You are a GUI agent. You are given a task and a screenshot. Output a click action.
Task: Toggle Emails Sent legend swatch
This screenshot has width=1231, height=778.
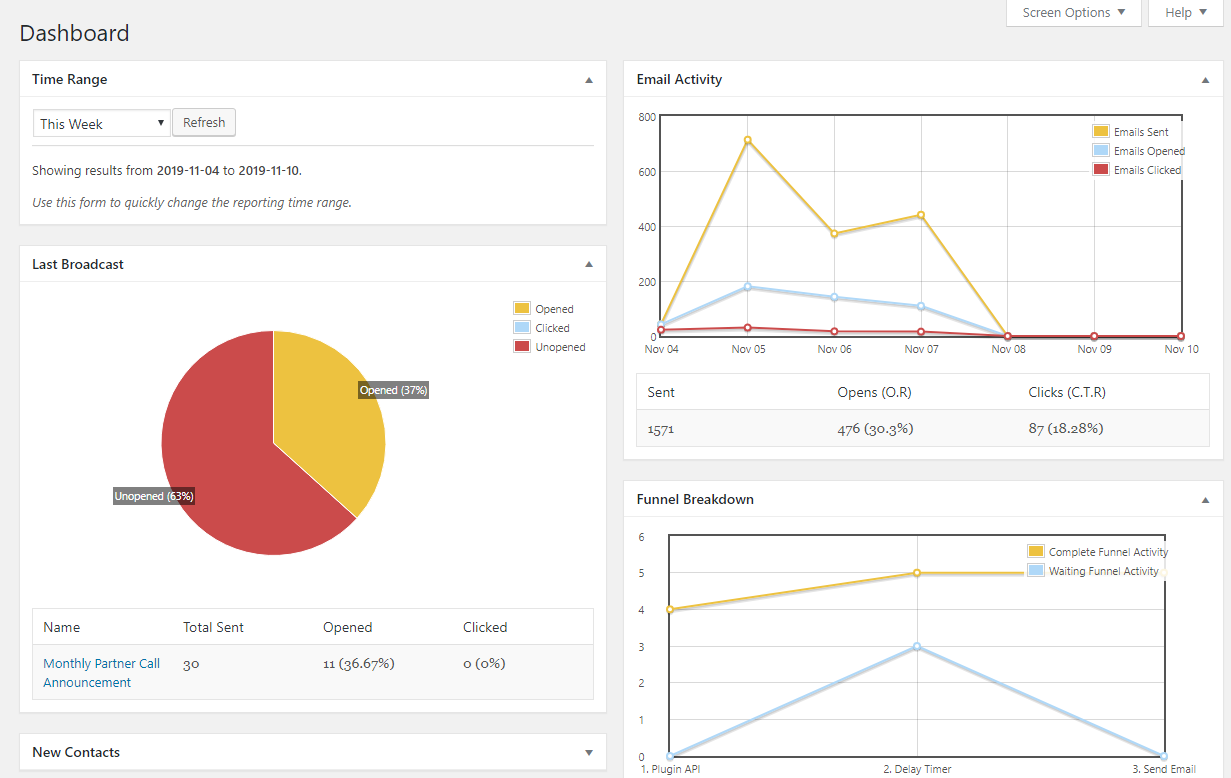click(x=1101, y=132)
